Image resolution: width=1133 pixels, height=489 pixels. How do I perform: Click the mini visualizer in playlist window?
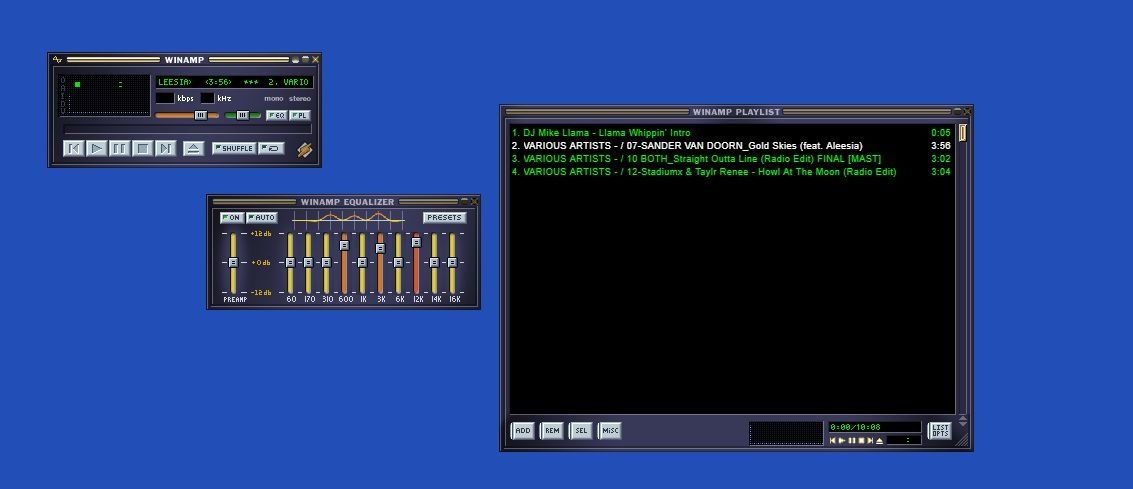tap(786, 433)
